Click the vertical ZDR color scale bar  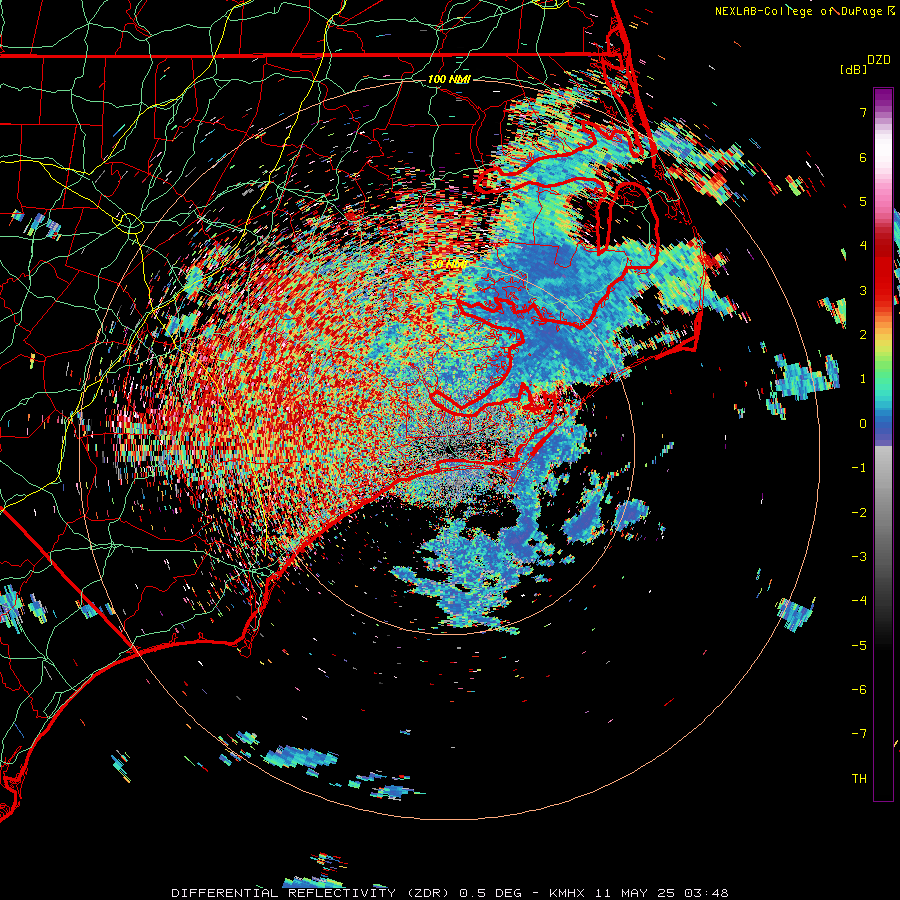[x=883, y=444]
